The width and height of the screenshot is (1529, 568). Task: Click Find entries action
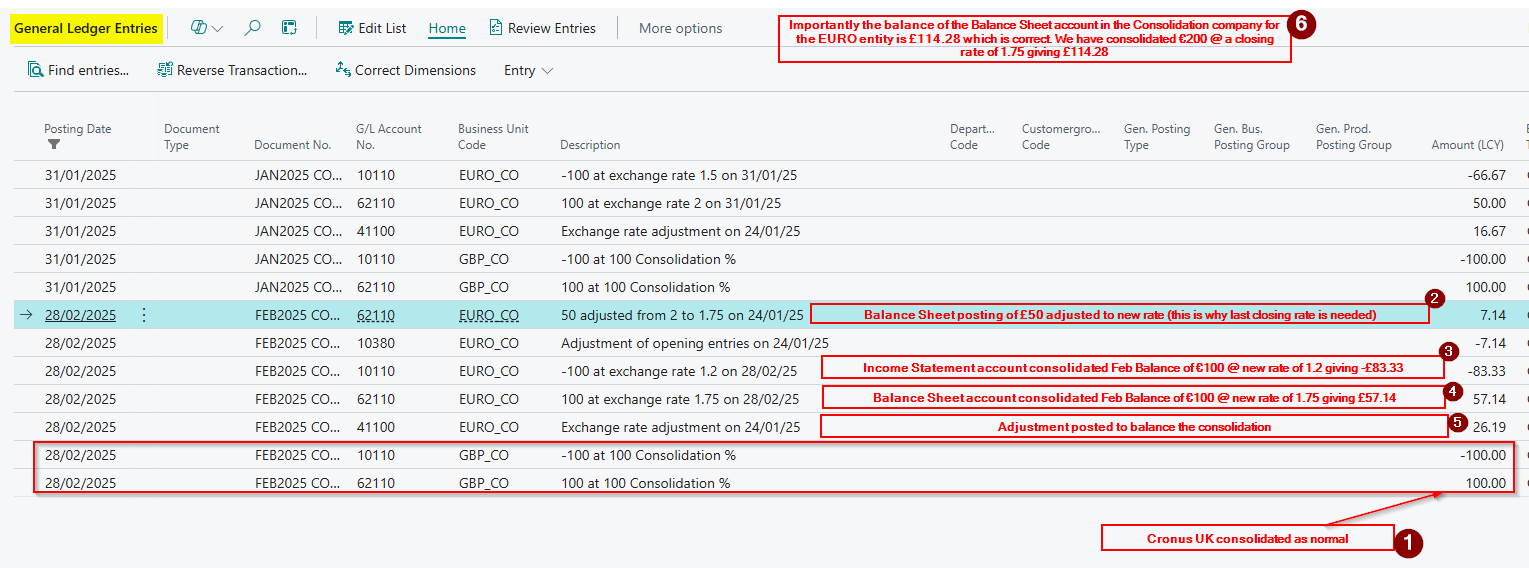coord(79,70)
